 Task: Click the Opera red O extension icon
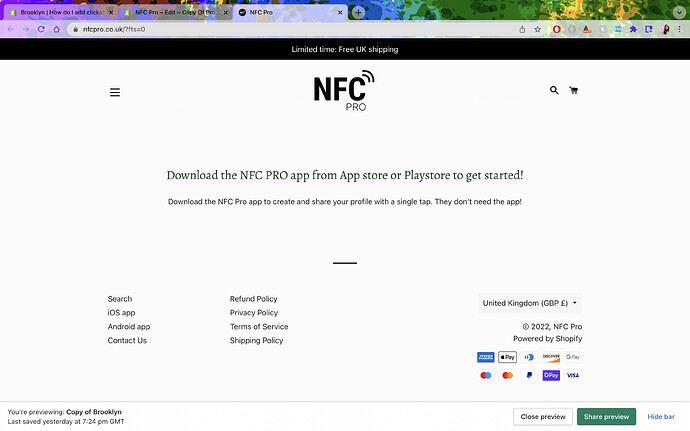[x=557, y=29]
